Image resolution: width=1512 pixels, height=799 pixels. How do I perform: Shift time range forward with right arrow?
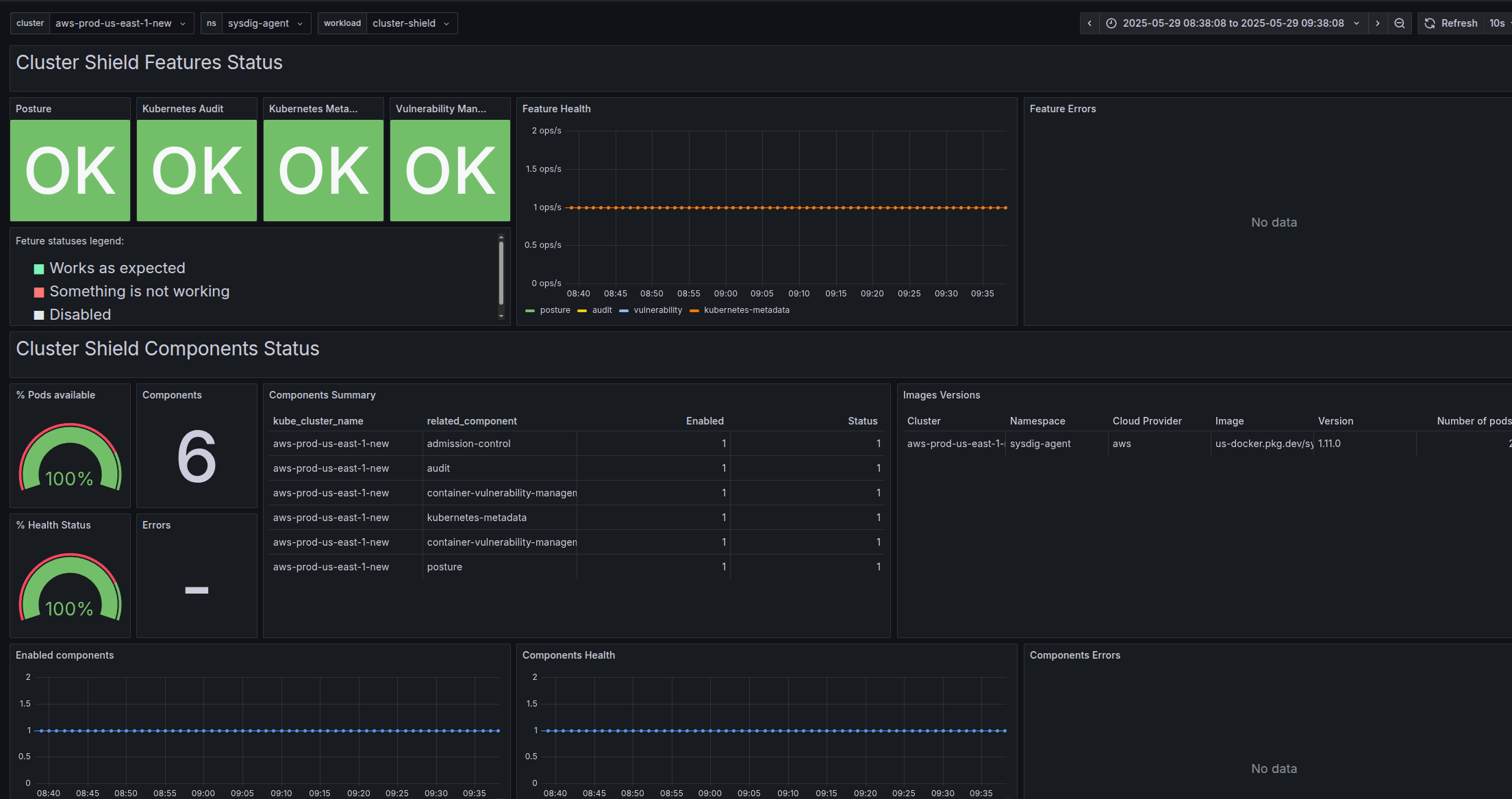pos(1378,23)
